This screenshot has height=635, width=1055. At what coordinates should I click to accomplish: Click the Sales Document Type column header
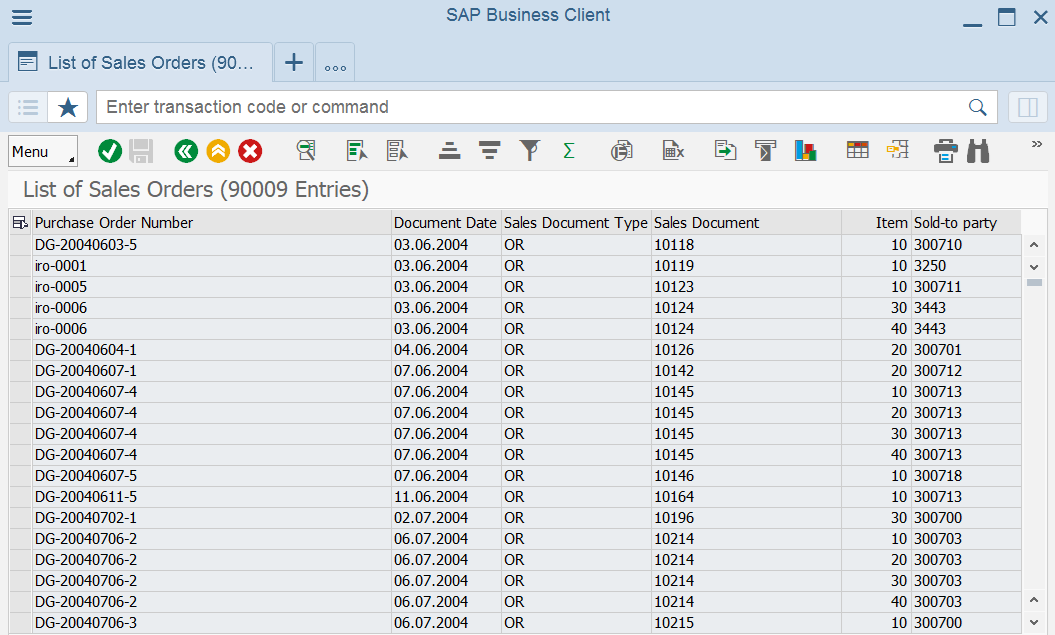[577, 223]
